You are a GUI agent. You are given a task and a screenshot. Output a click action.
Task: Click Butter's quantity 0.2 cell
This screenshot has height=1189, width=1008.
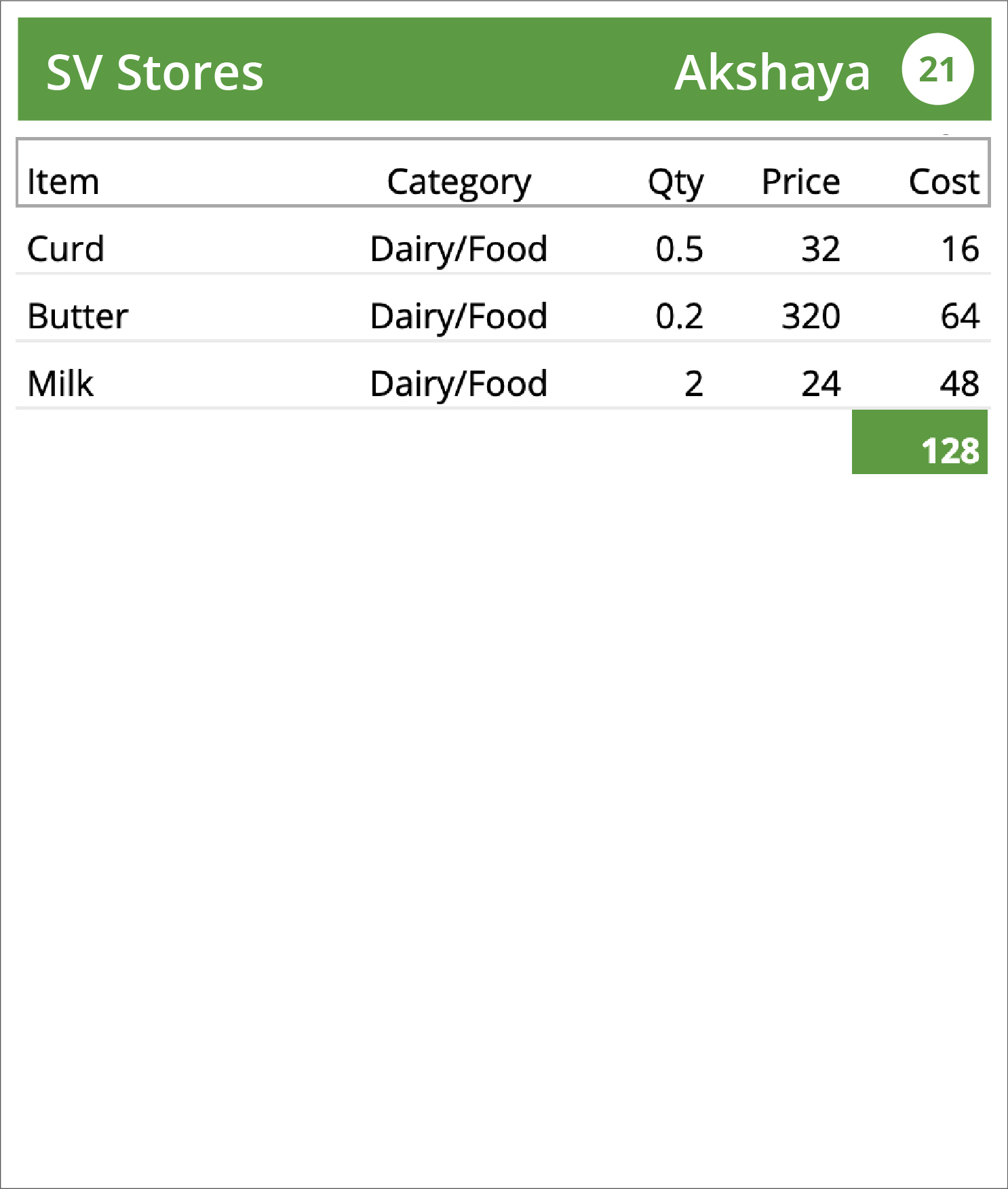point(679,316)
